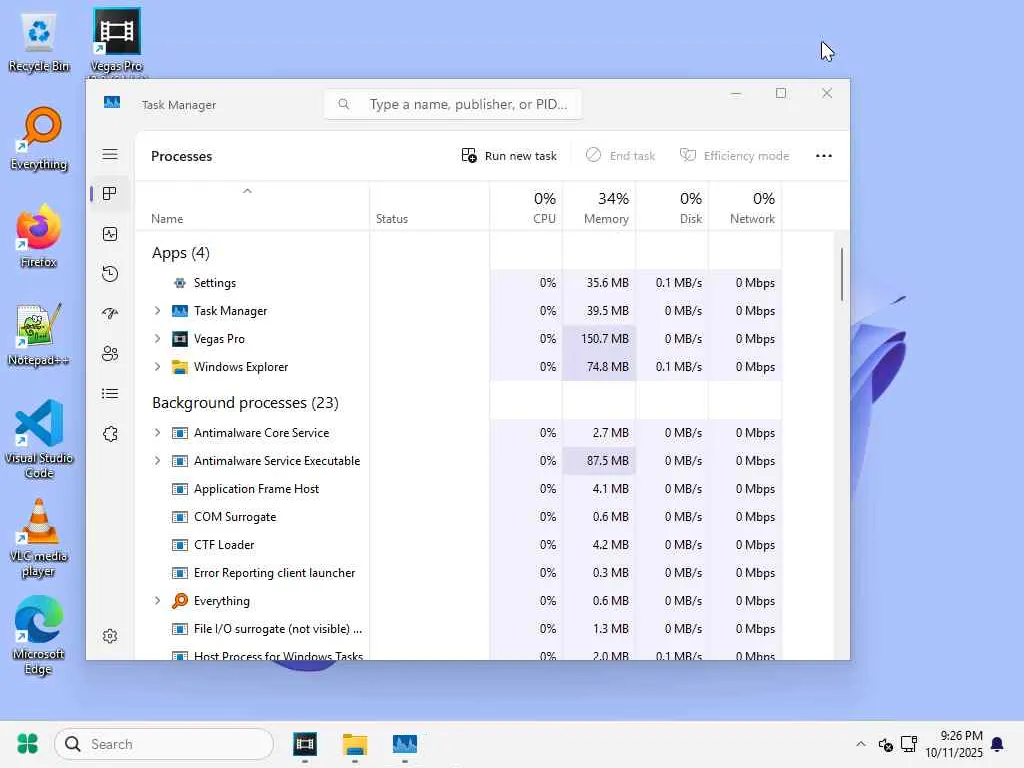Open Vegas Pro desktop shortcut
Screen dimensions: 1024x768
[x=116, y=40]
